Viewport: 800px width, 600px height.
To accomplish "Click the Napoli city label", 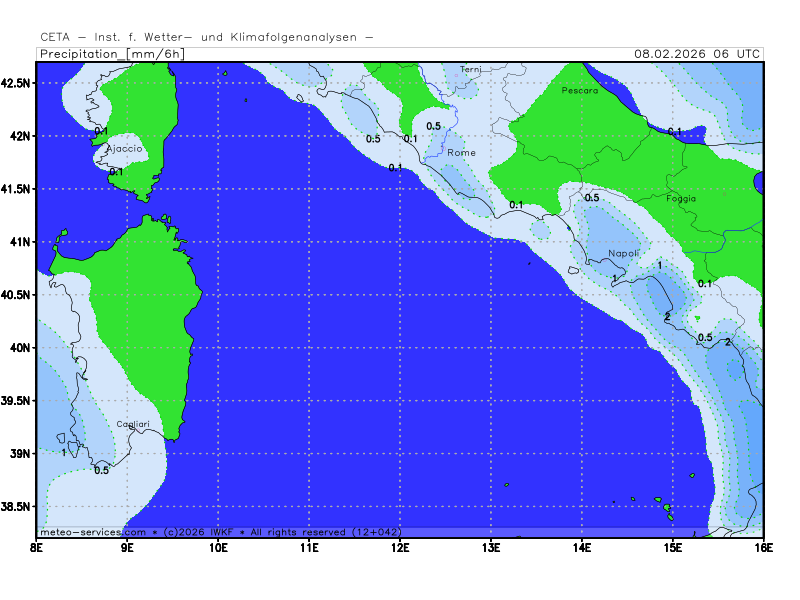I will (x=624, y=254).
